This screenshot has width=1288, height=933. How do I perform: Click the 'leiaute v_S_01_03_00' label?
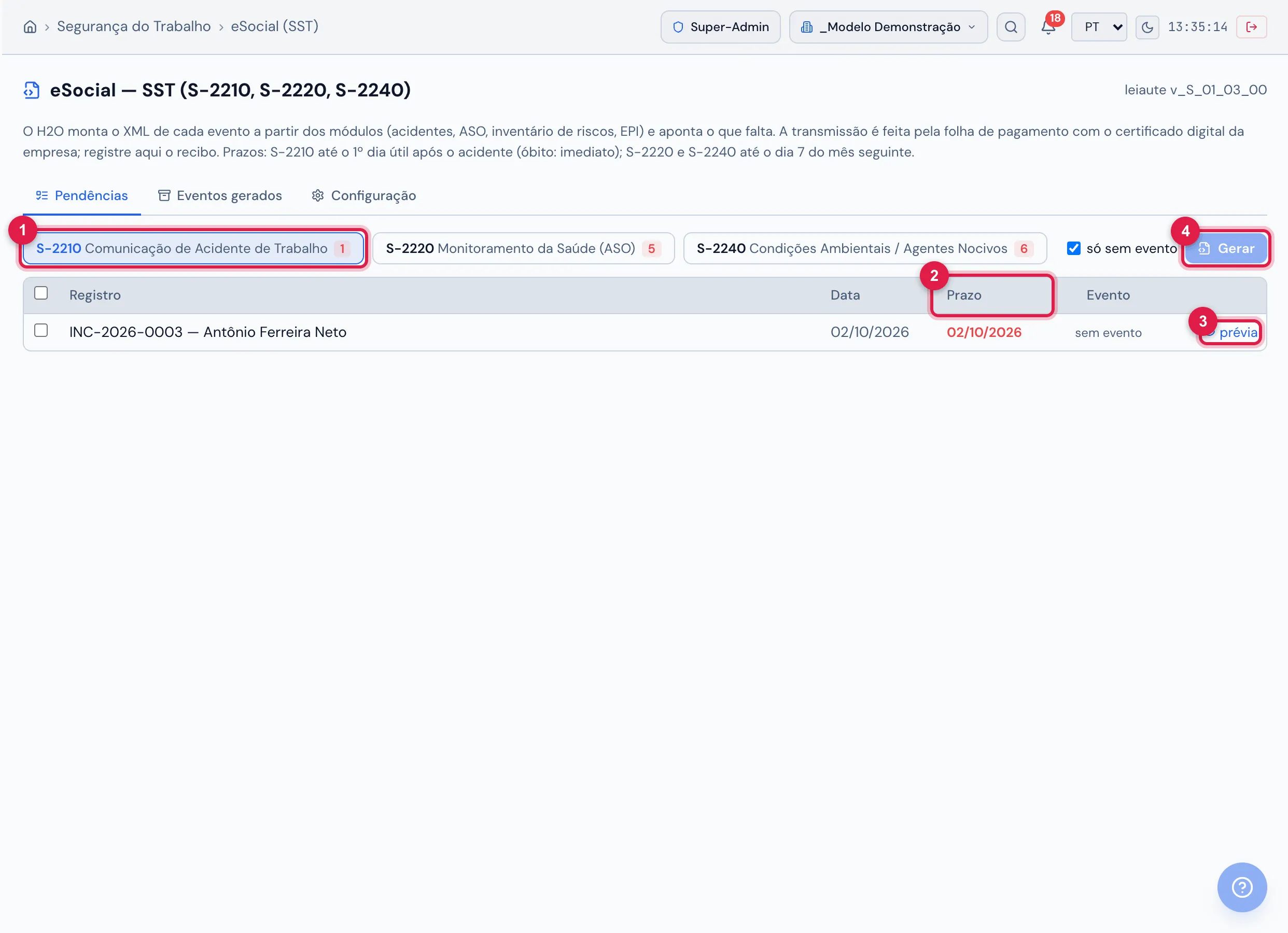(1195, 90)
